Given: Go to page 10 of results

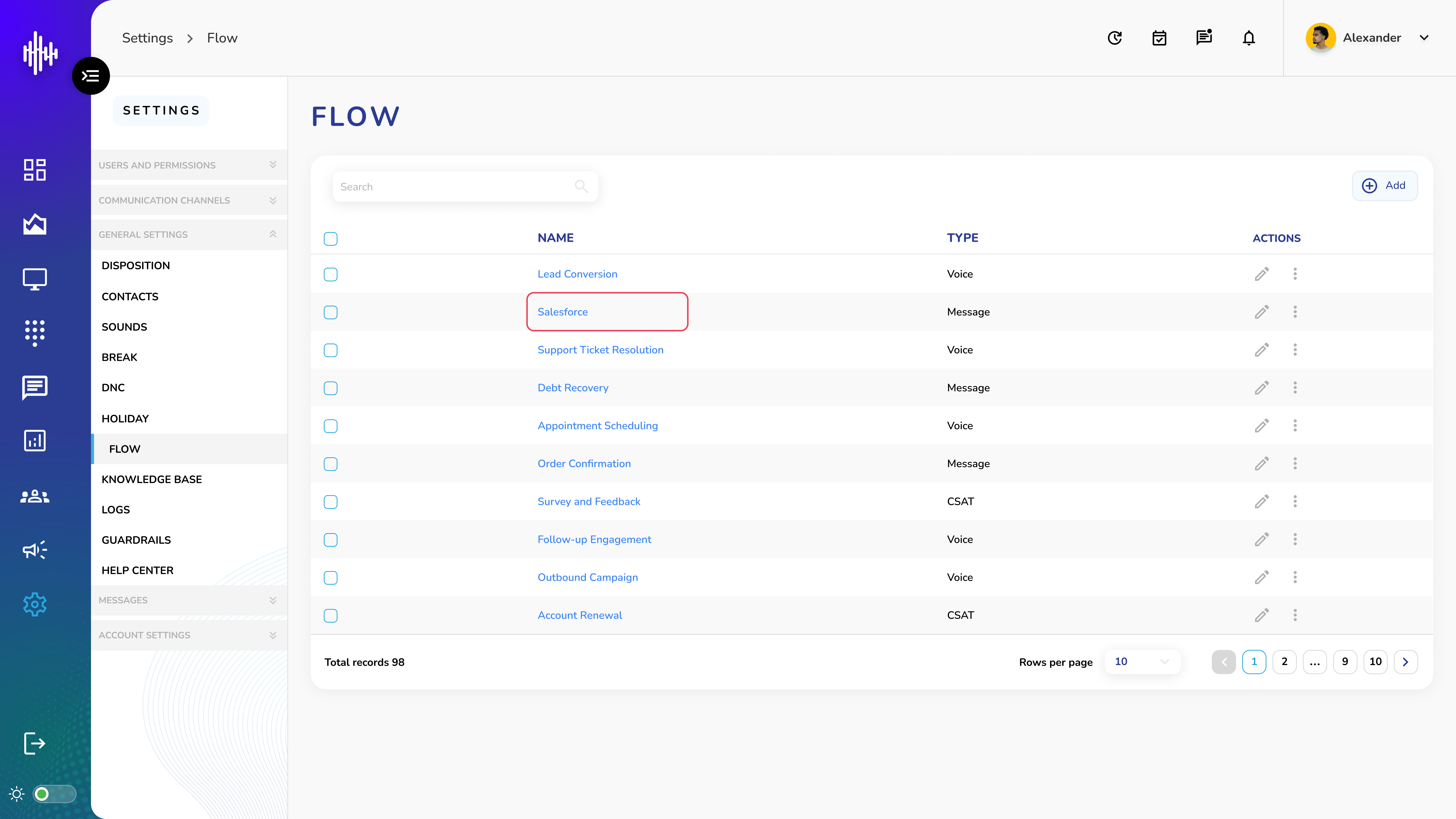Looking at the screenshot, I should [x=1375, y=662].
